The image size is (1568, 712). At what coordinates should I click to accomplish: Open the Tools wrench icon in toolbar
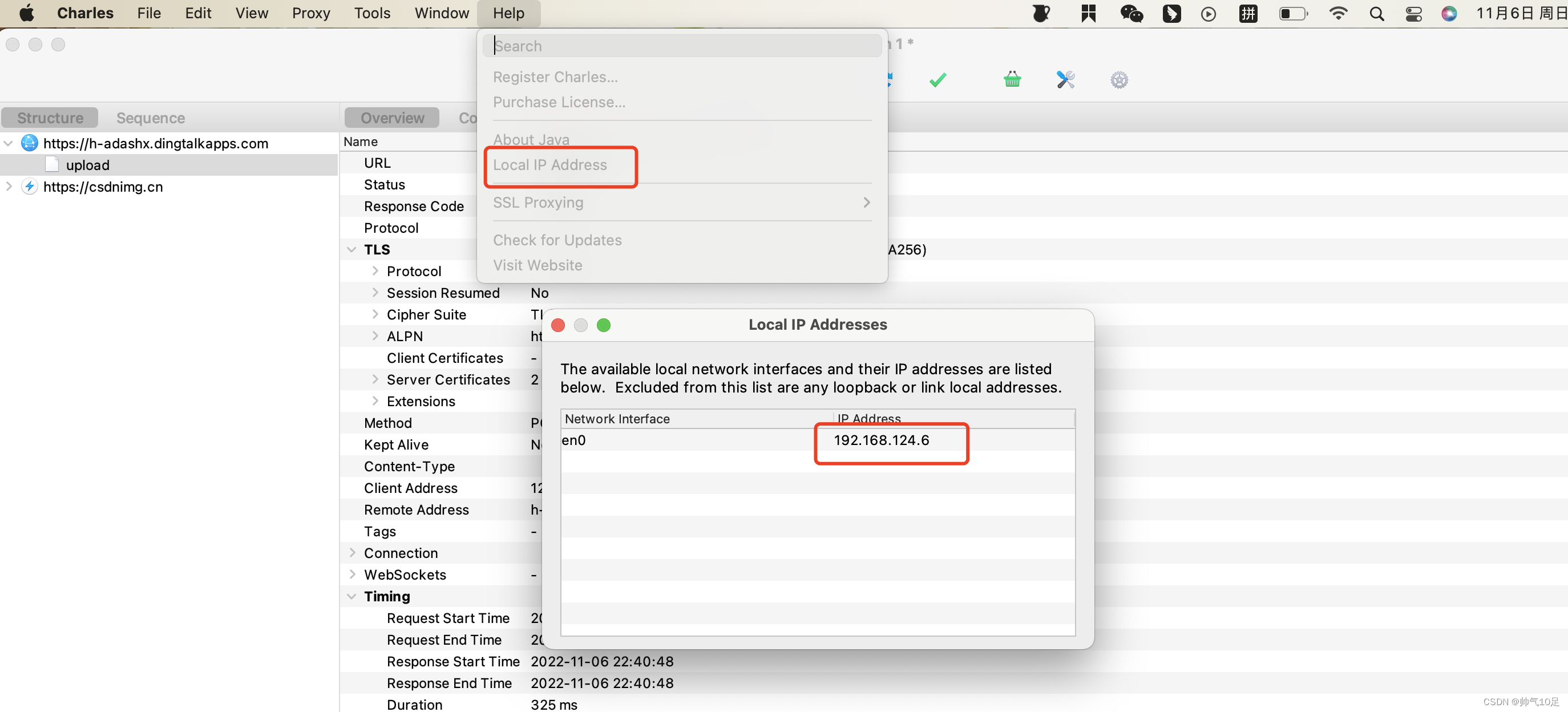1065,80
